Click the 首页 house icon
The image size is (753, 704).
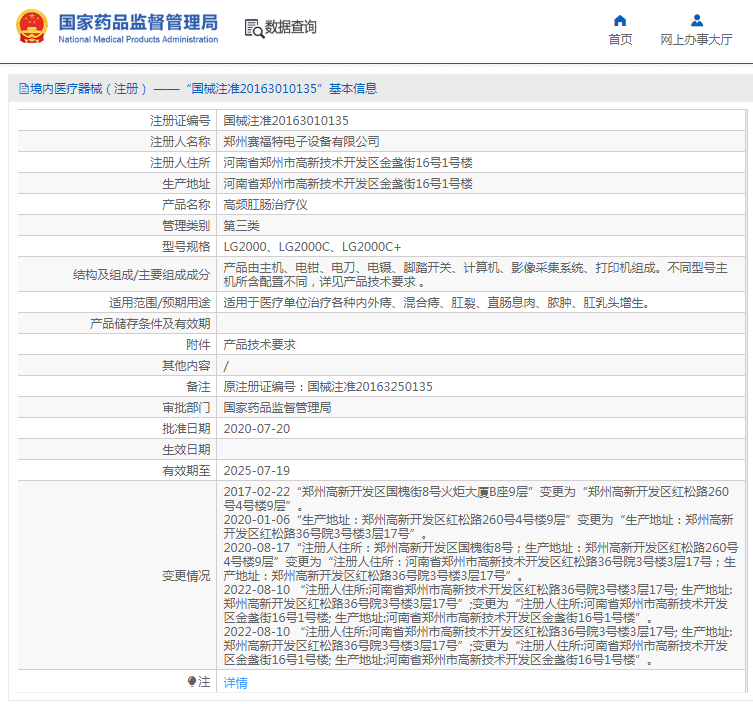pyautogui.click(x=620, y=20)
